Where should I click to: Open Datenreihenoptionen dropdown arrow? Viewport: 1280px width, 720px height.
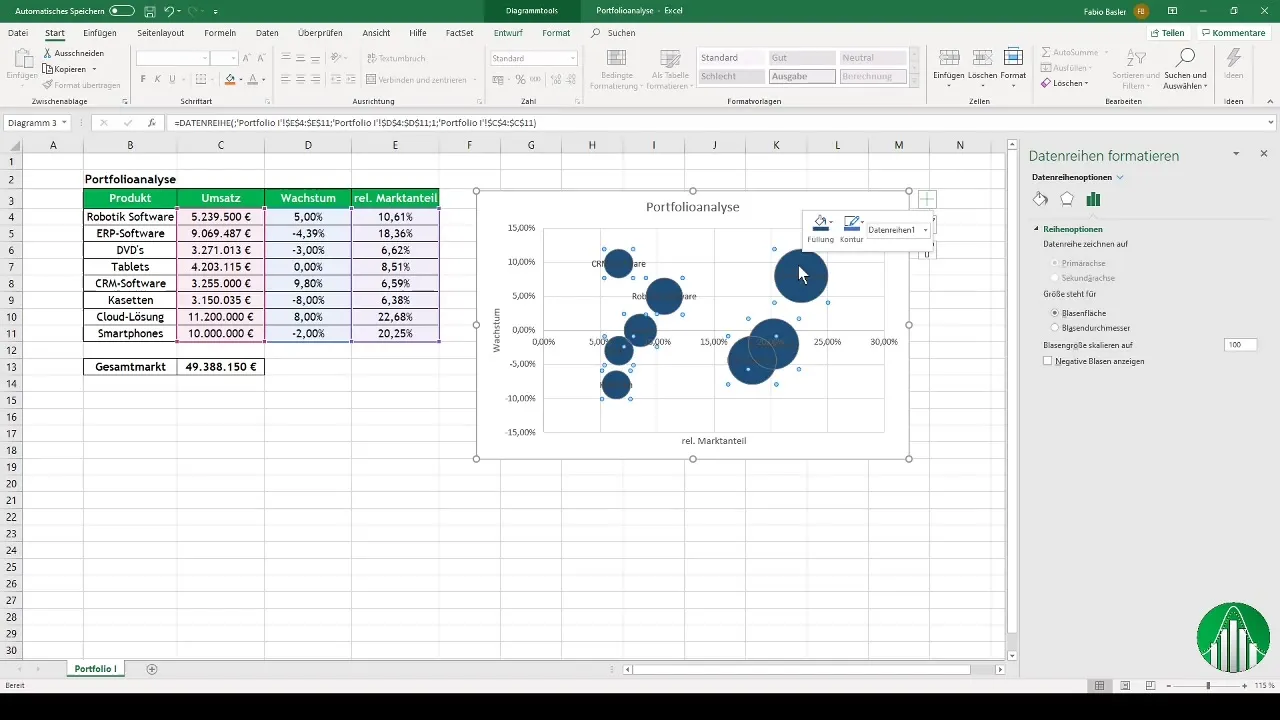click(1120, 177)
